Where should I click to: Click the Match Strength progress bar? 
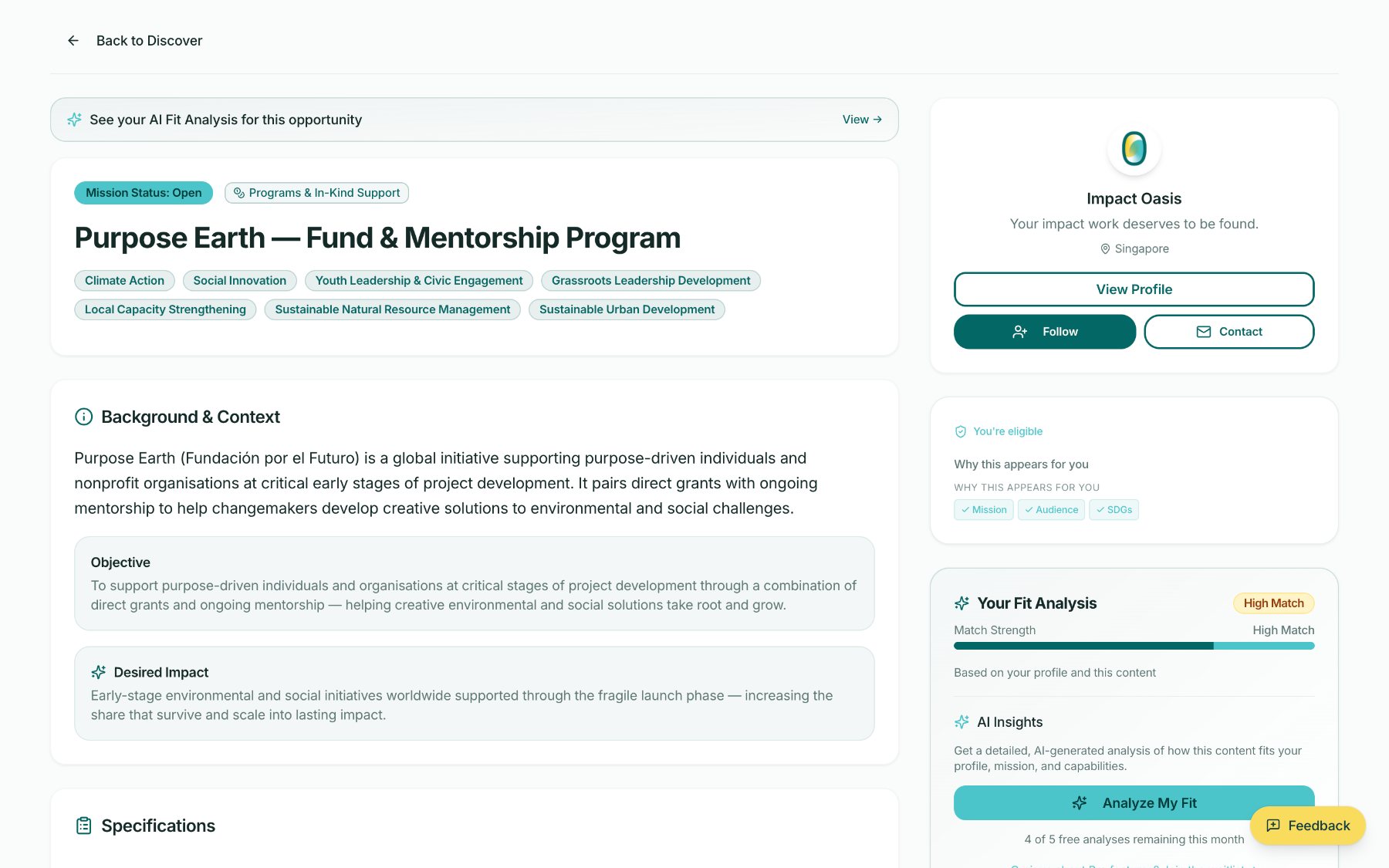[1134, 646]
